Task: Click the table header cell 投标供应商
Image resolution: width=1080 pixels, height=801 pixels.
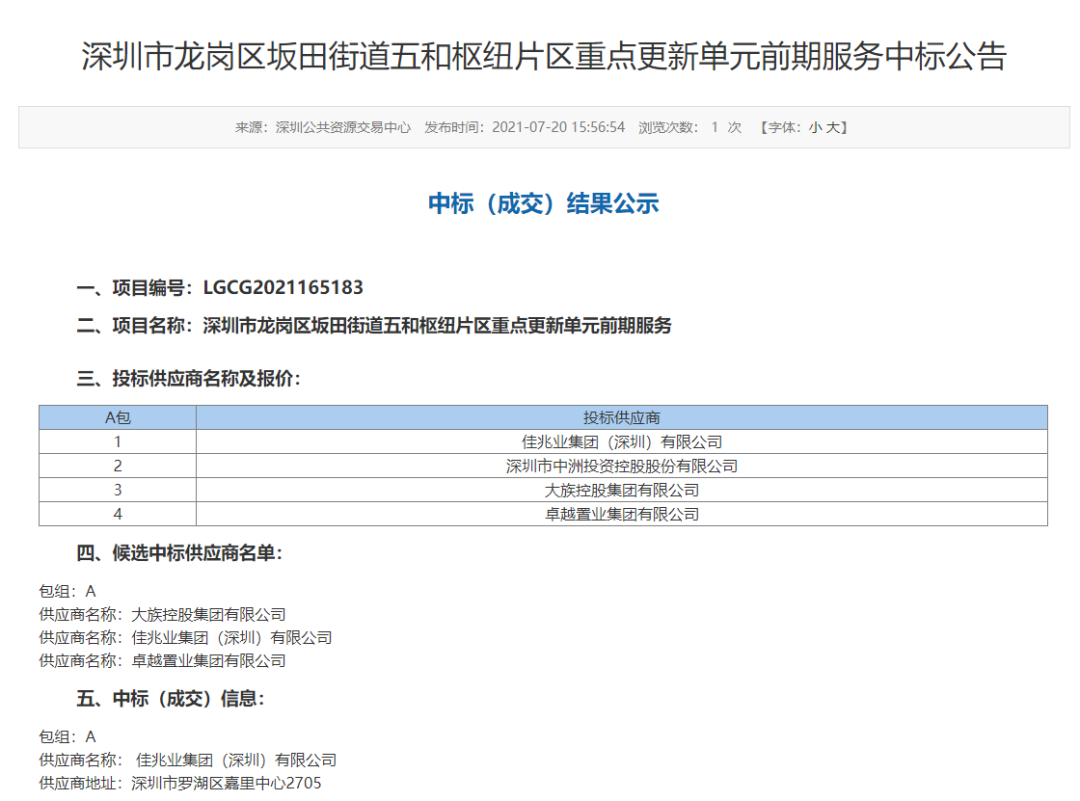Action: coord(622,417)
